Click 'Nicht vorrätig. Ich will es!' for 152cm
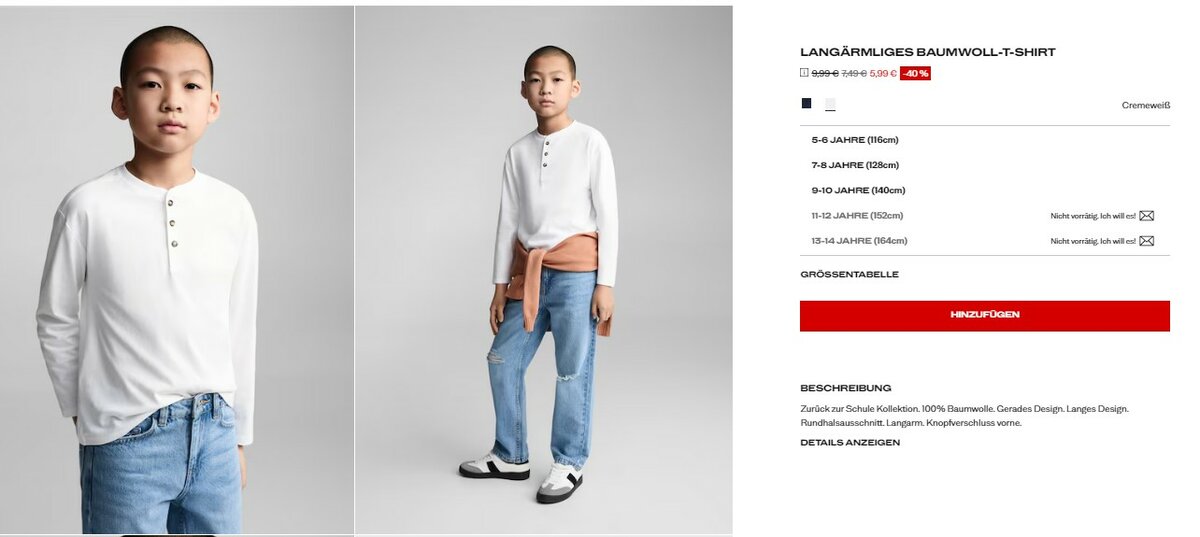 pyautogui.click(x=1093, y=216)
